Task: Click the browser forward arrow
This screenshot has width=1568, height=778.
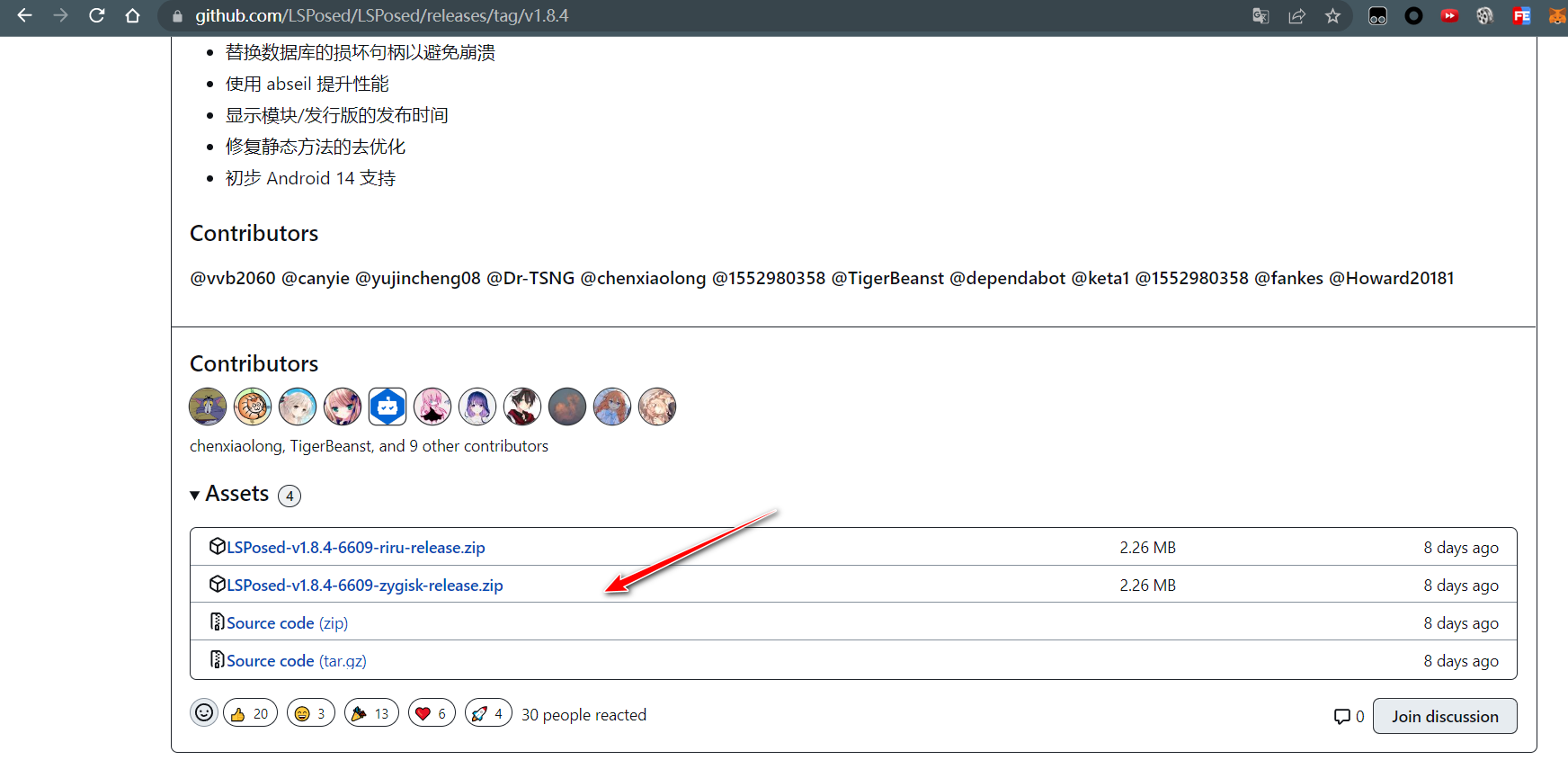Action: point(60,16)
